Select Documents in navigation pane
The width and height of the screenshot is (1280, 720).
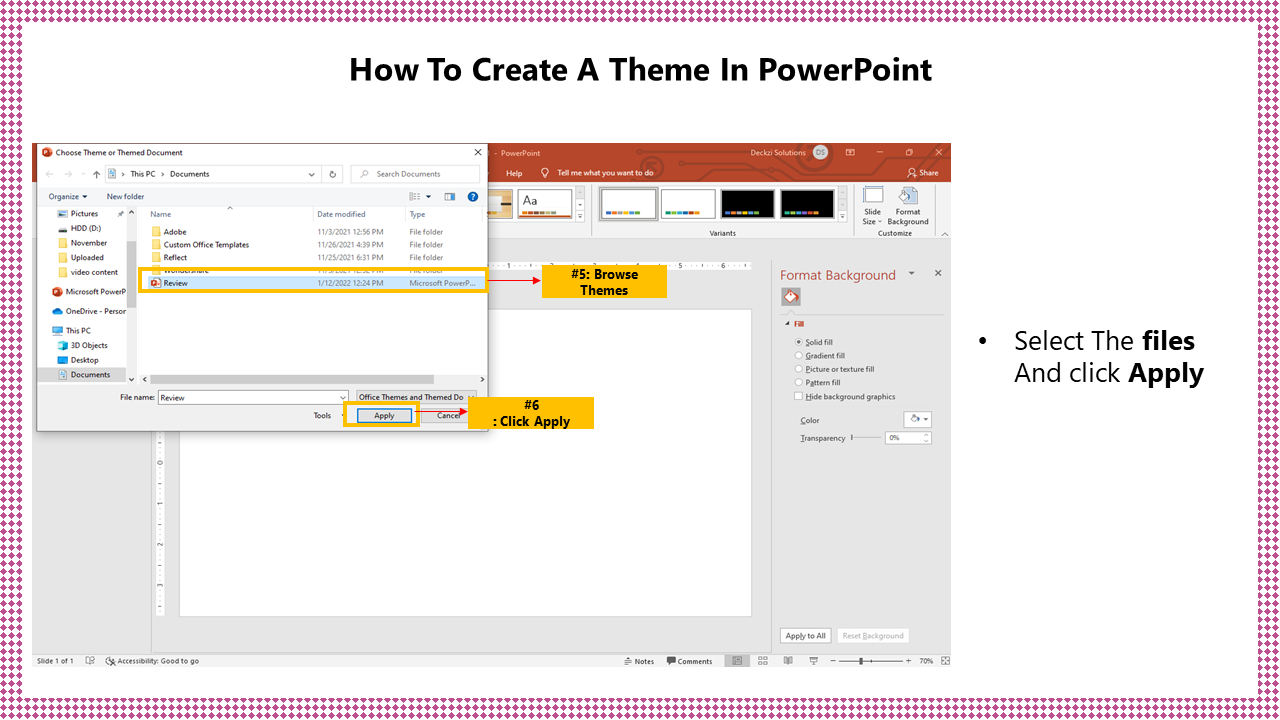(83, 375)
